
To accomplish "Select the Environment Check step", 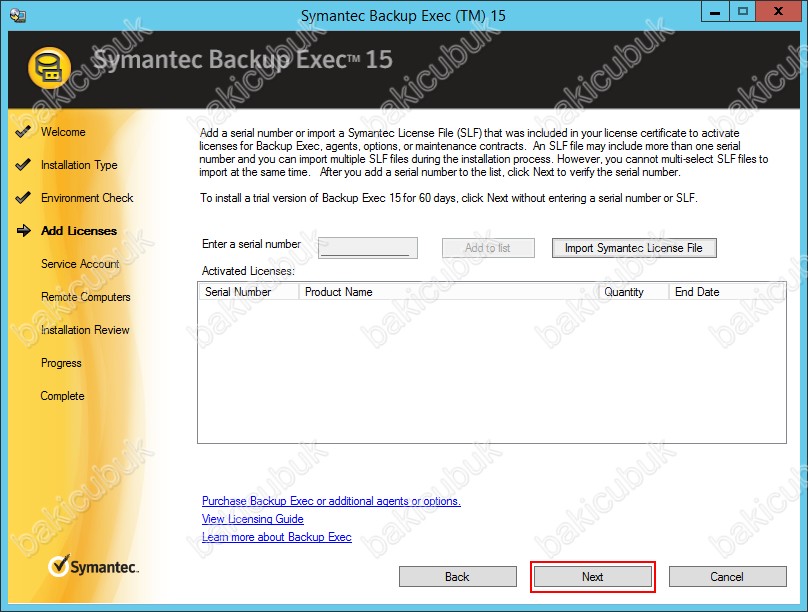I will (87, 198).
